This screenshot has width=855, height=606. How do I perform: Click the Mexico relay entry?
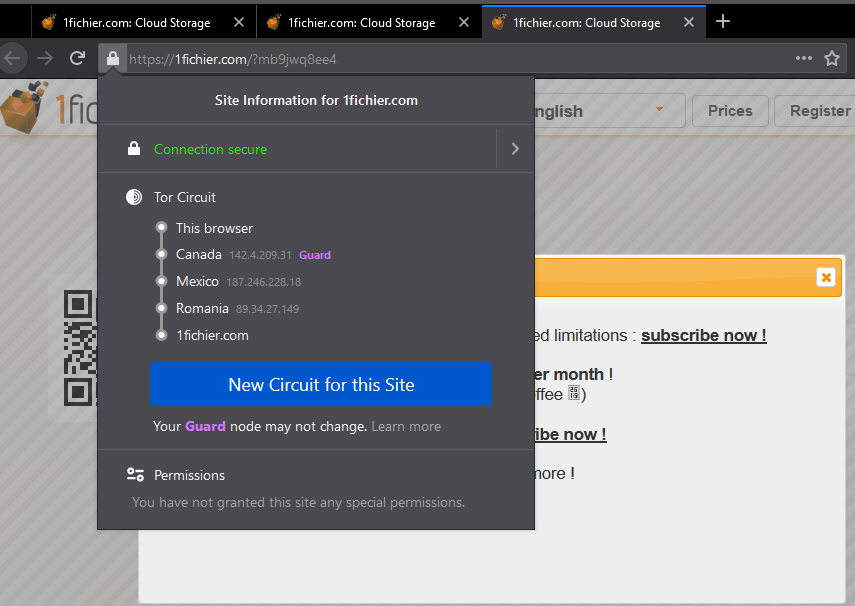238,281
